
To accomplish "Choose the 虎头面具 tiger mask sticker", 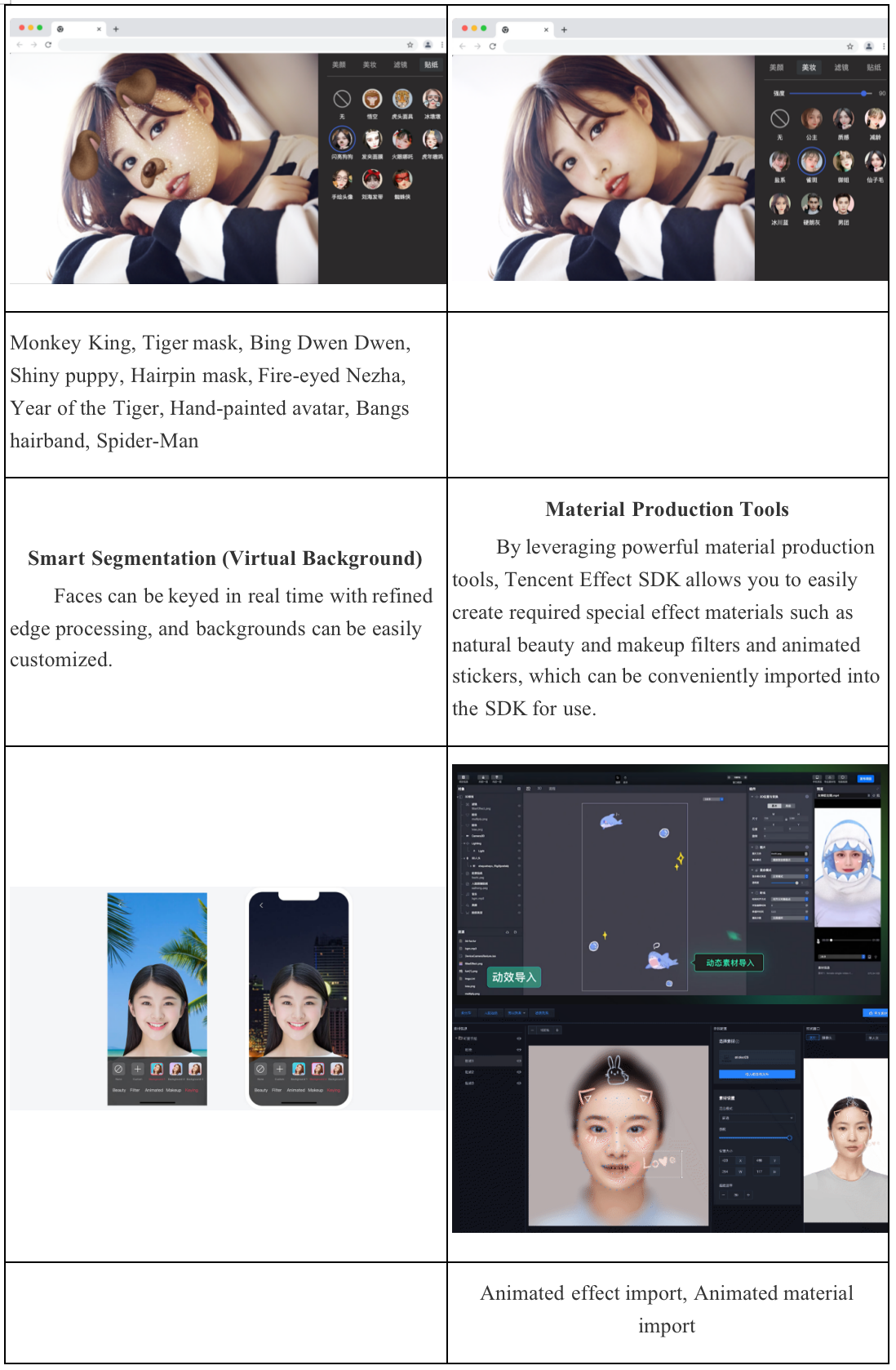I will [x=402, y=100].
